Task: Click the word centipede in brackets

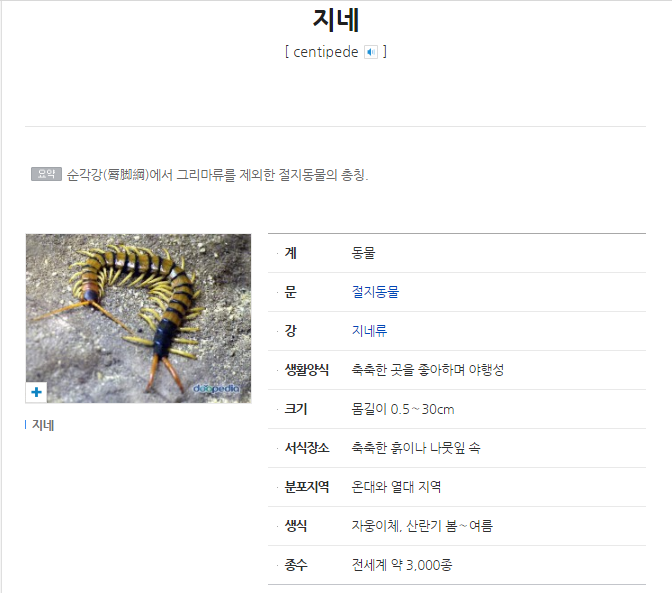Action: tap(326, 52)
